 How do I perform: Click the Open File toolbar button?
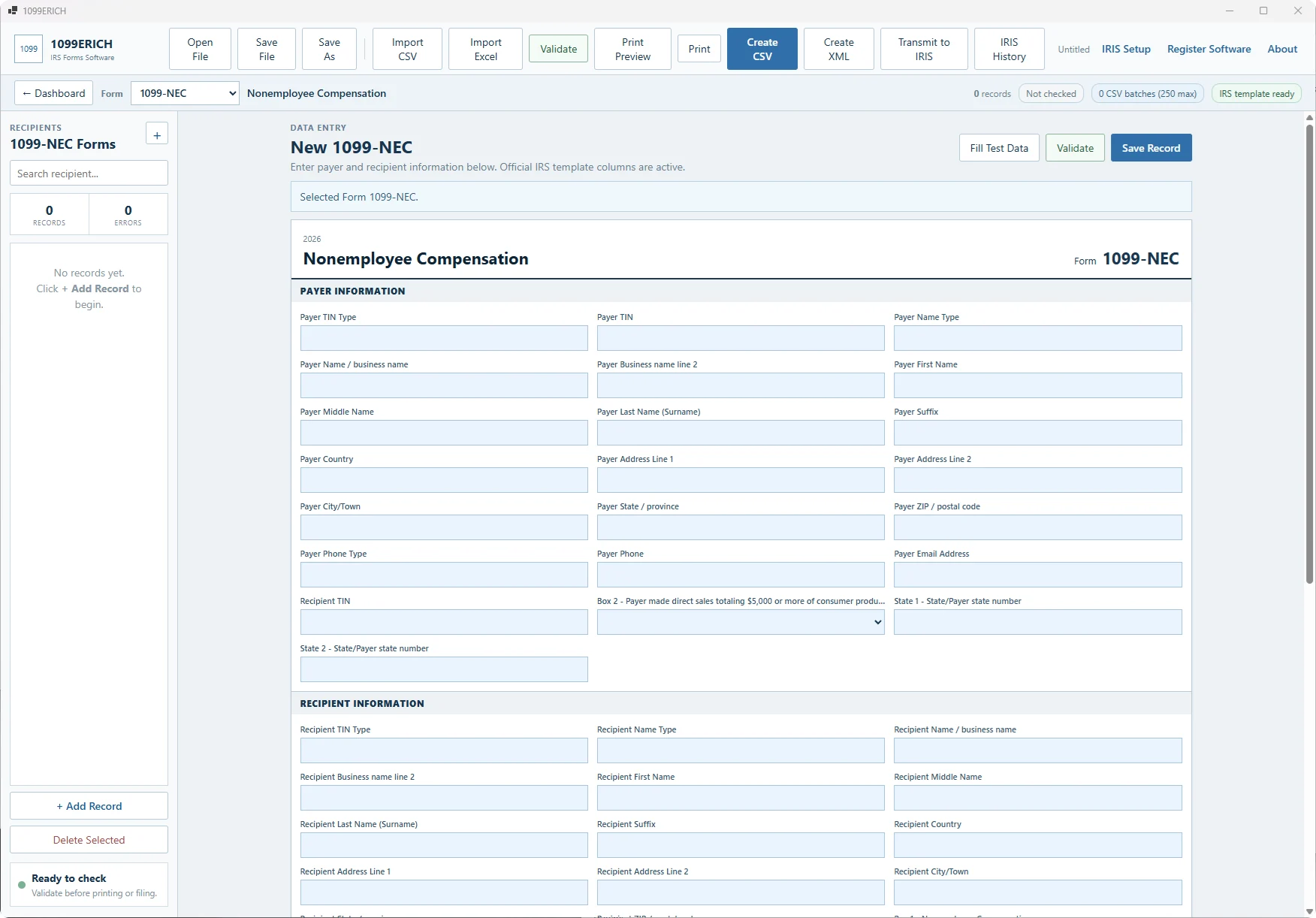click(200, 49)
